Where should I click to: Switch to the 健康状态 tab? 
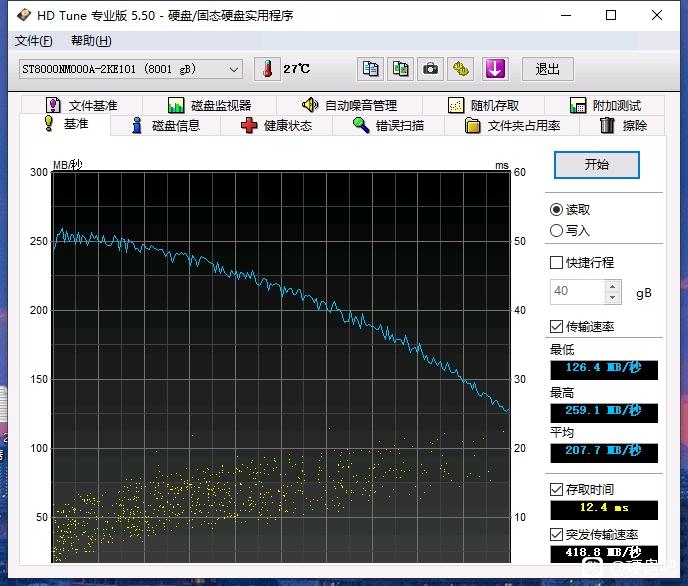pos(276,126)
